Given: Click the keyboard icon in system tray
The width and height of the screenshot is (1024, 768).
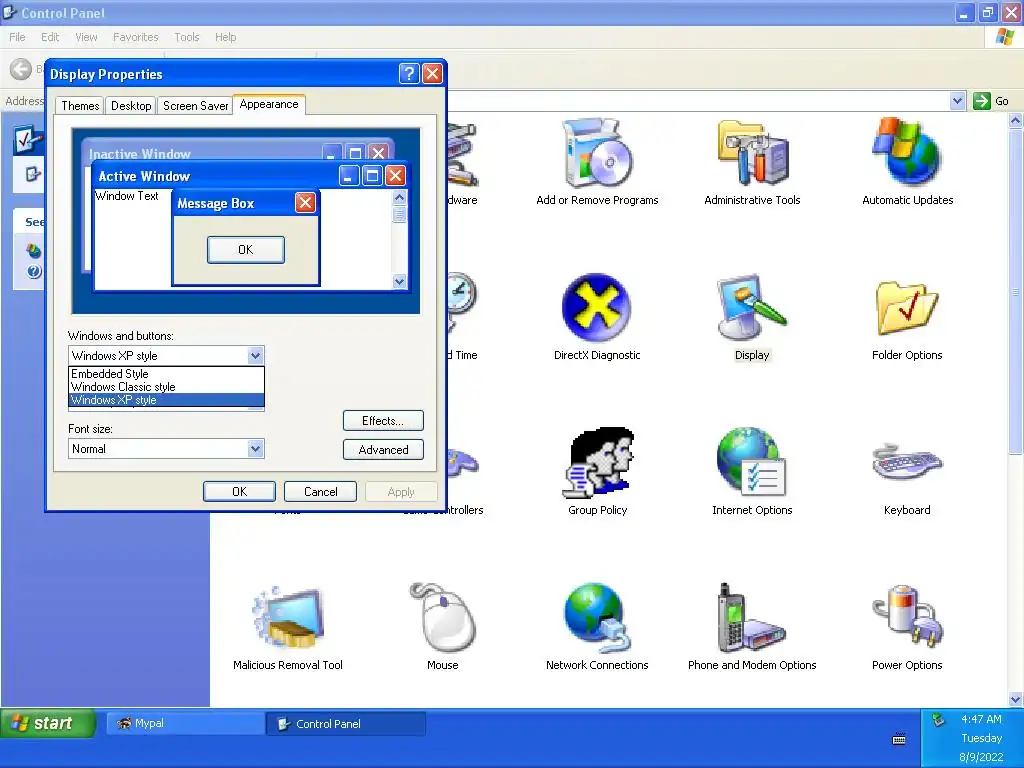Looking at the screenshot, I should [x=899, y=739].
